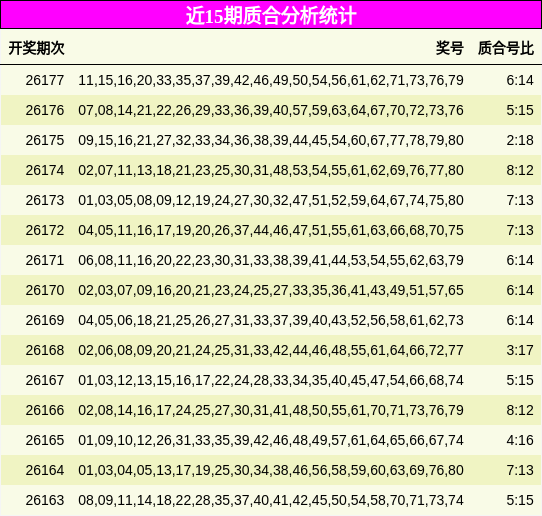
Task: Click the 2:18 ratio value
Action: [x=520, y=140]
